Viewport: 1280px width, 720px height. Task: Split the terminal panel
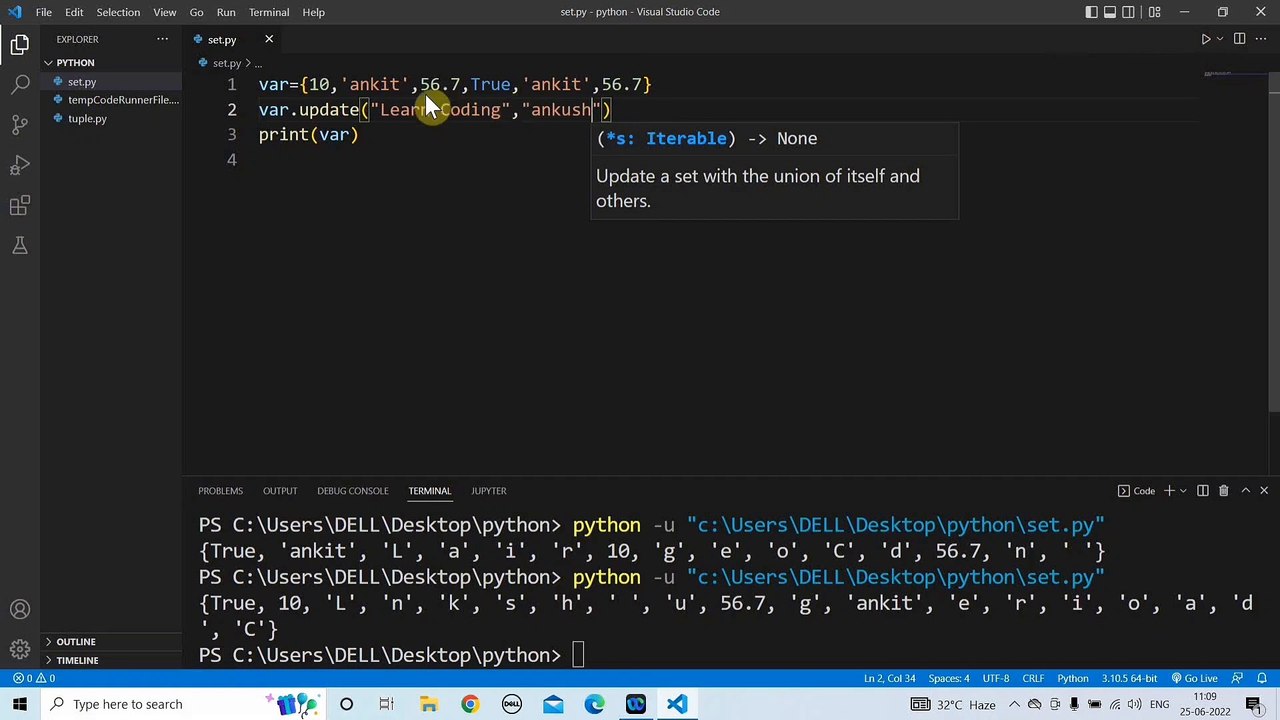[1202, 491]
